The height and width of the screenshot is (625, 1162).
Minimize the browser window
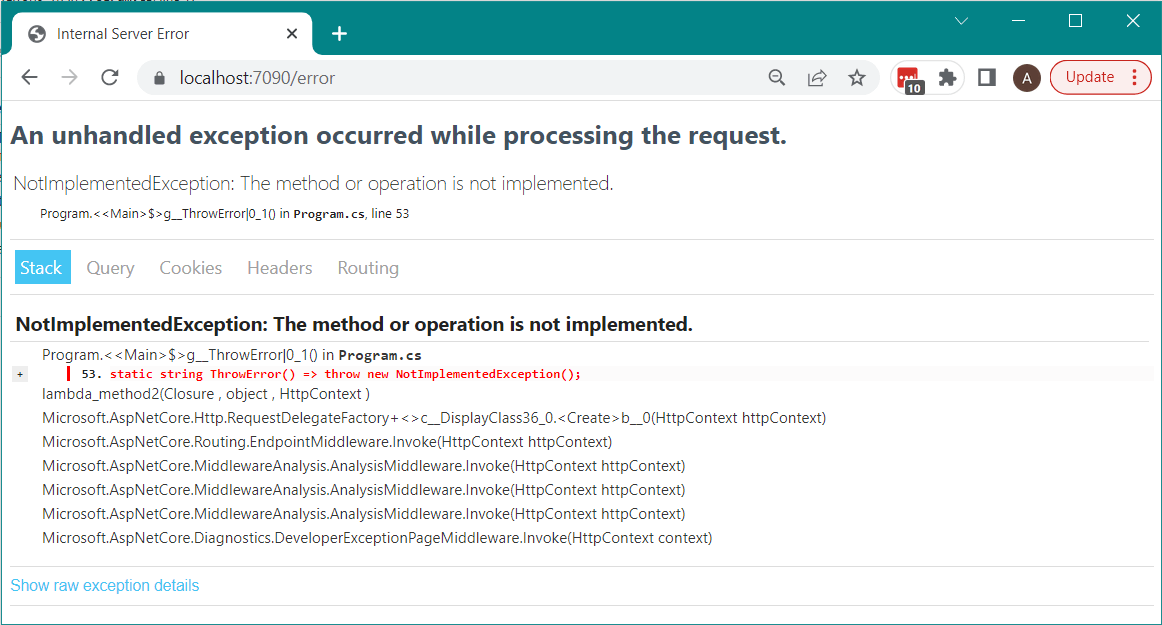click(1018, 21)
